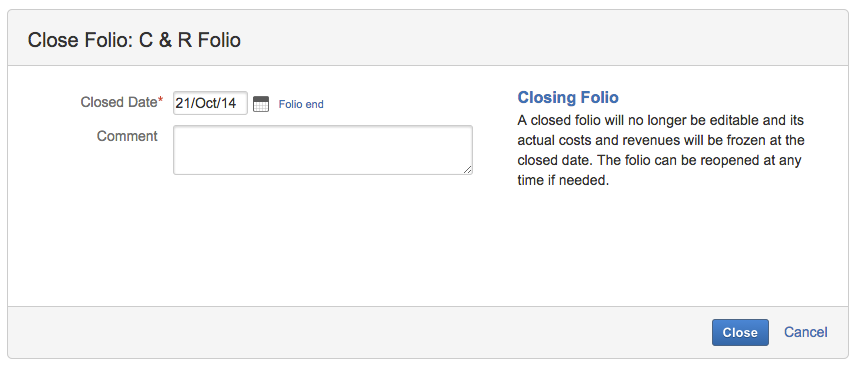The image size is (858, 372).
Task: Cancel the close folio dialog
Action: click(x=805, y=332)
